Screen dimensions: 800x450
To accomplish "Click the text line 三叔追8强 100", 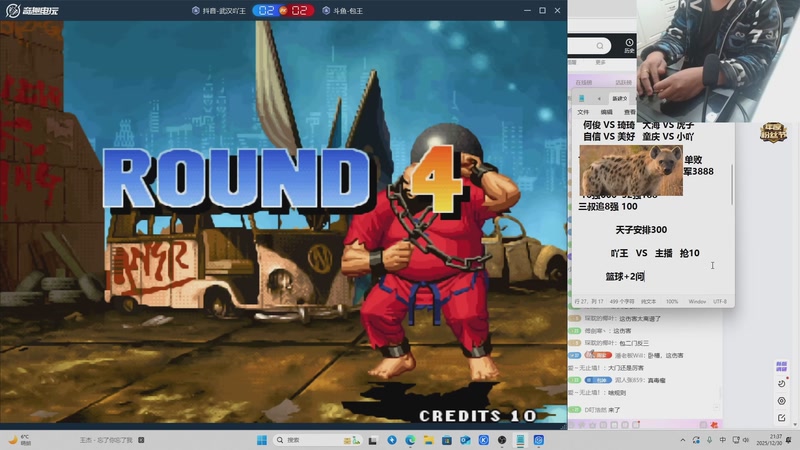I will 608,207.
